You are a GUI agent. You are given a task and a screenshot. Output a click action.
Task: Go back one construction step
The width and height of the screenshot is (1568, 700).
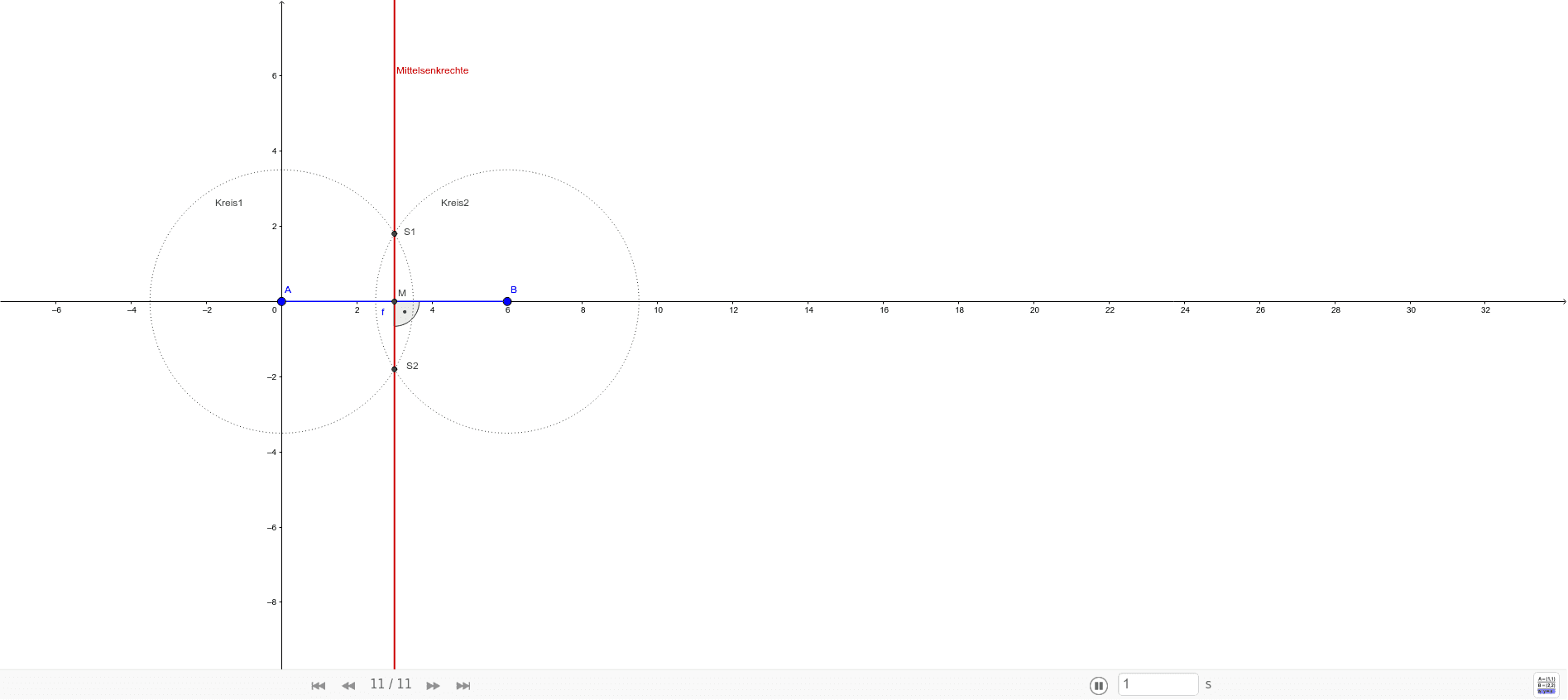348,686
